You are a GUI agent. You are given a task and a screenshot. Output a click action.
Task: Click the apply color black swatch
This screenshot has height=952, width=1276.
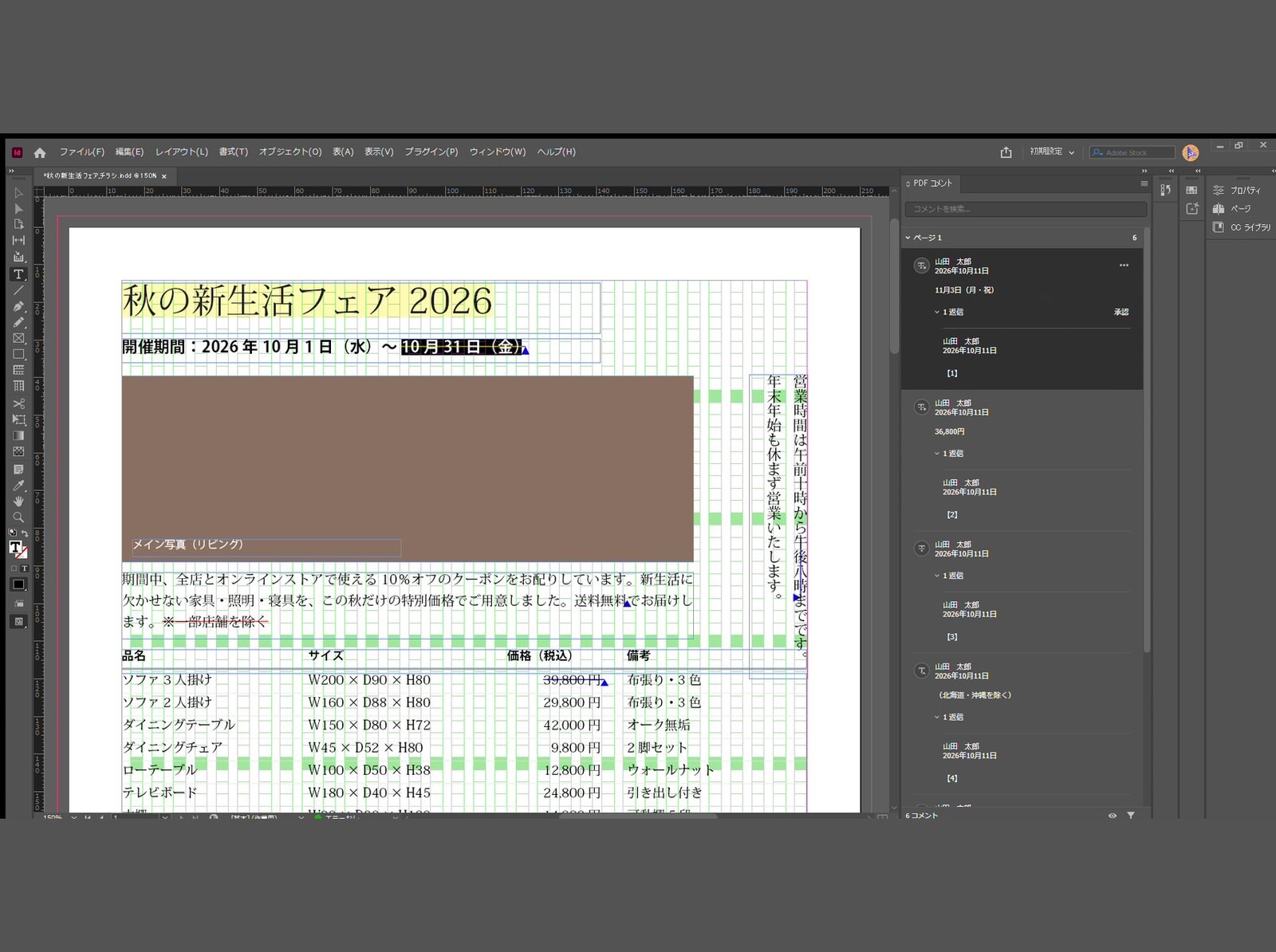[18, 584]
